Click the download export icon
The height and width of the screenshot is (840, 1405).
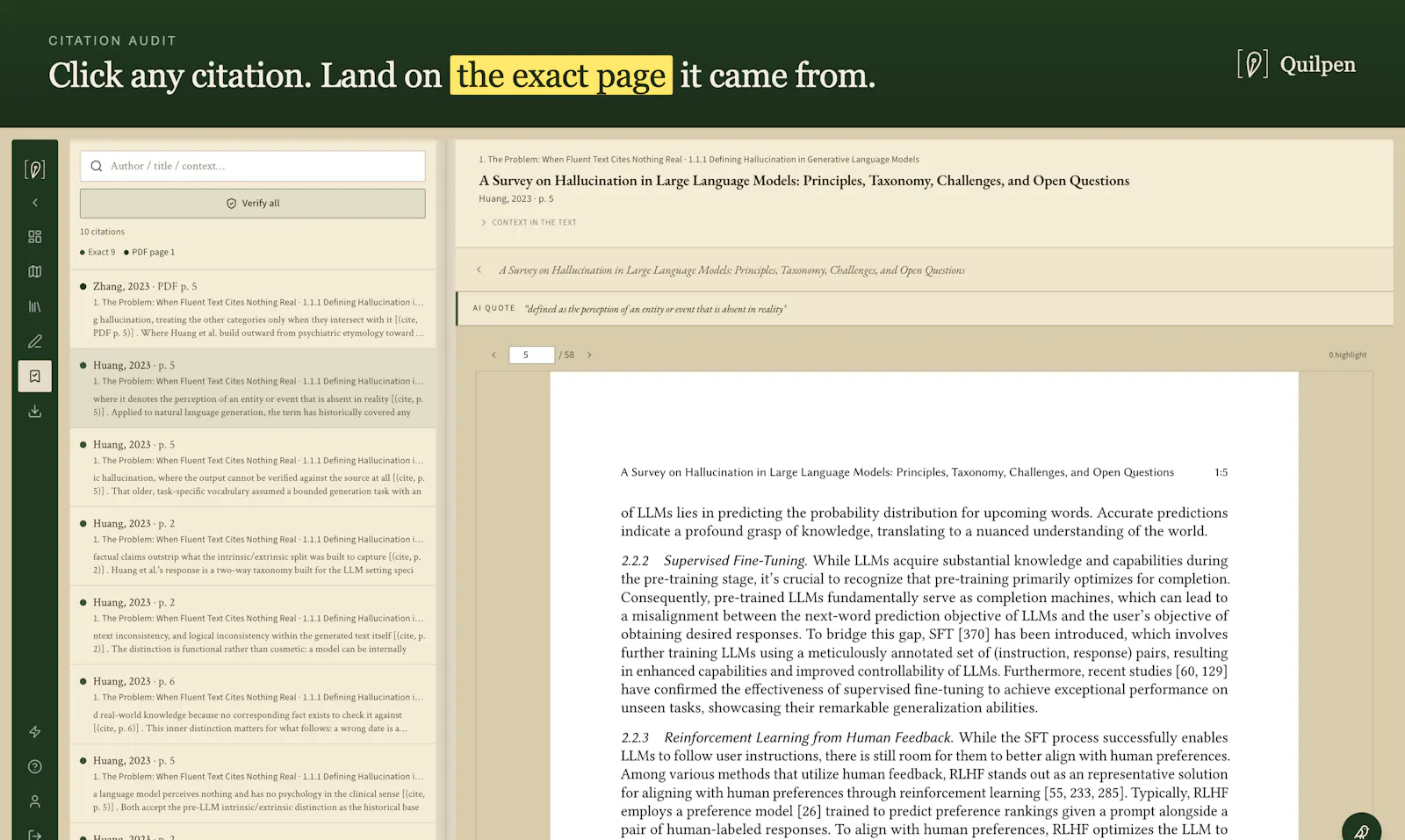[35, 411]
